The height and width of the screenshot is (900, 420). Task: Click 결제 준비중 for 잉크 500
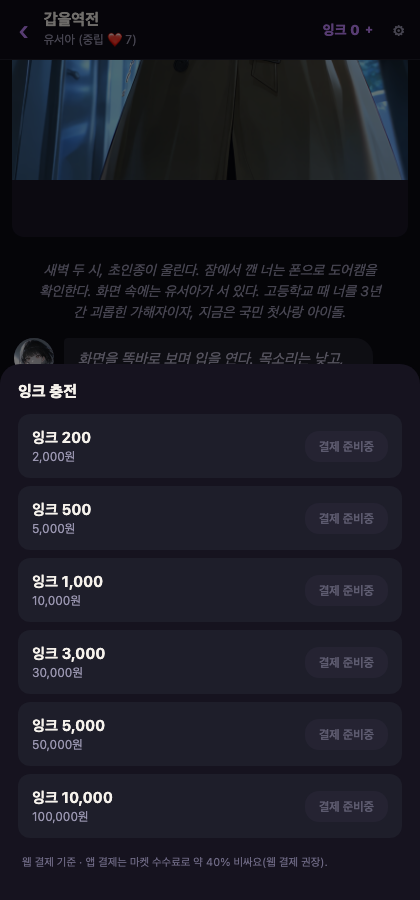click(347, 518)
